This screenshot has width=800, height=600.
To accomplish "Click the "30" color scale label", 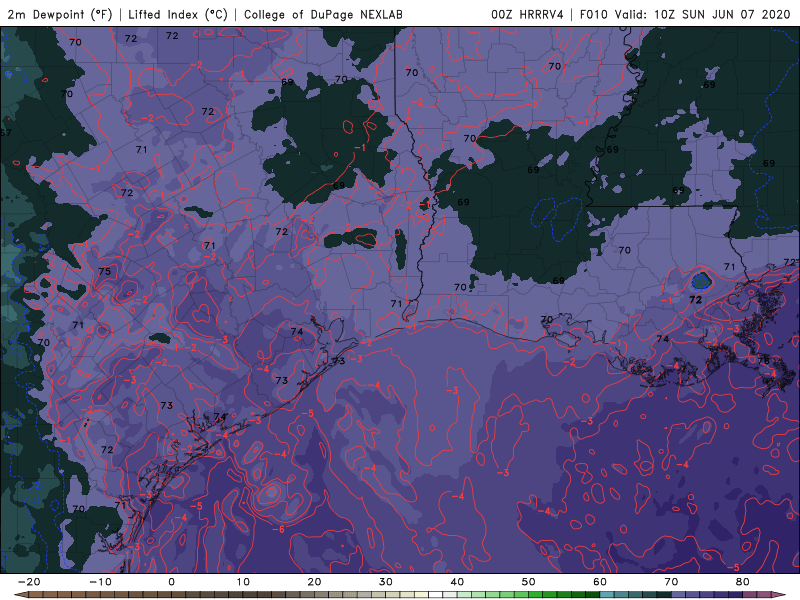I will click(x=386, y=582).
